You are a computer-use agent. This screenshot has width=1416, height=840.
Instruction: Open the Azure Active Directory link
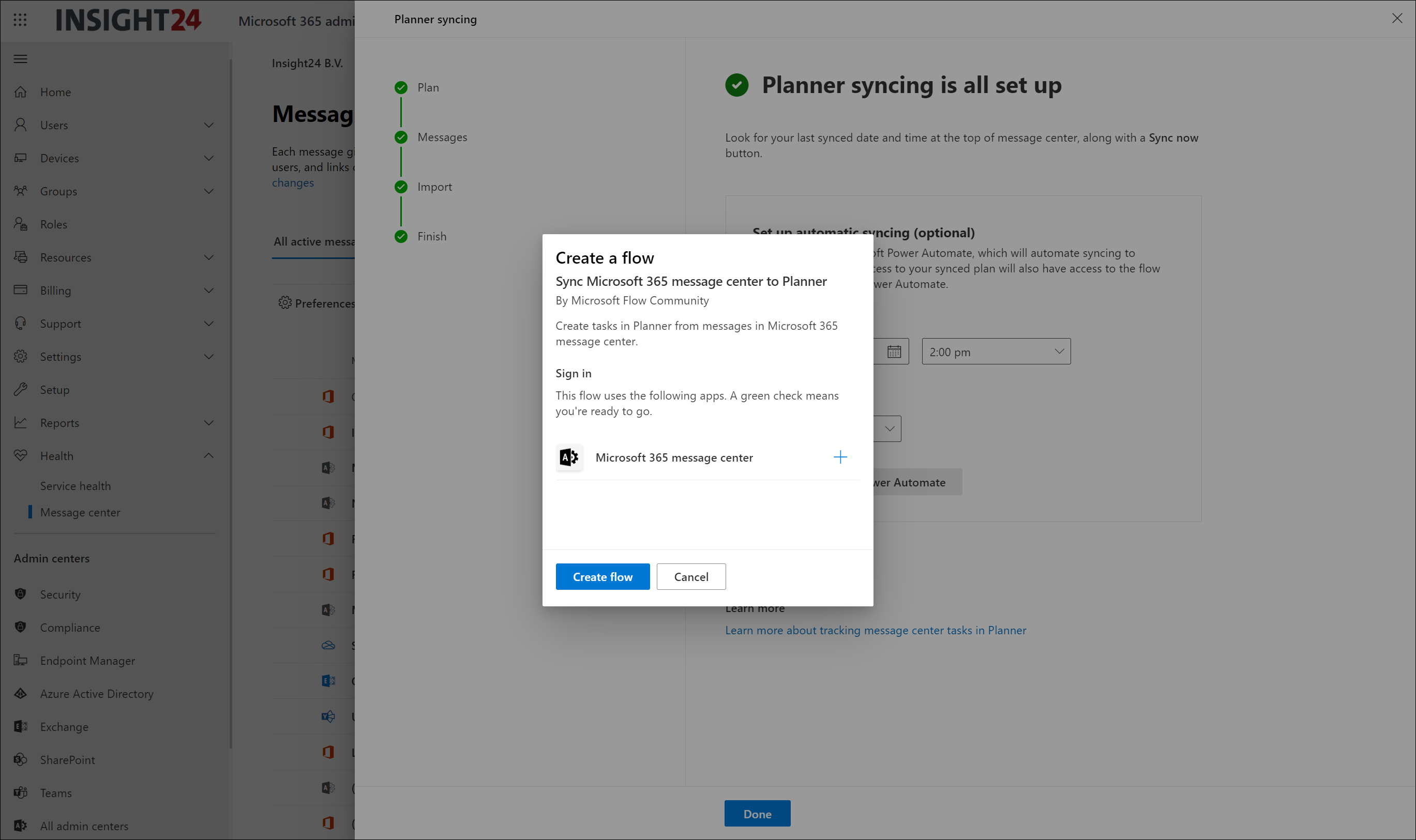coord(97,693)
